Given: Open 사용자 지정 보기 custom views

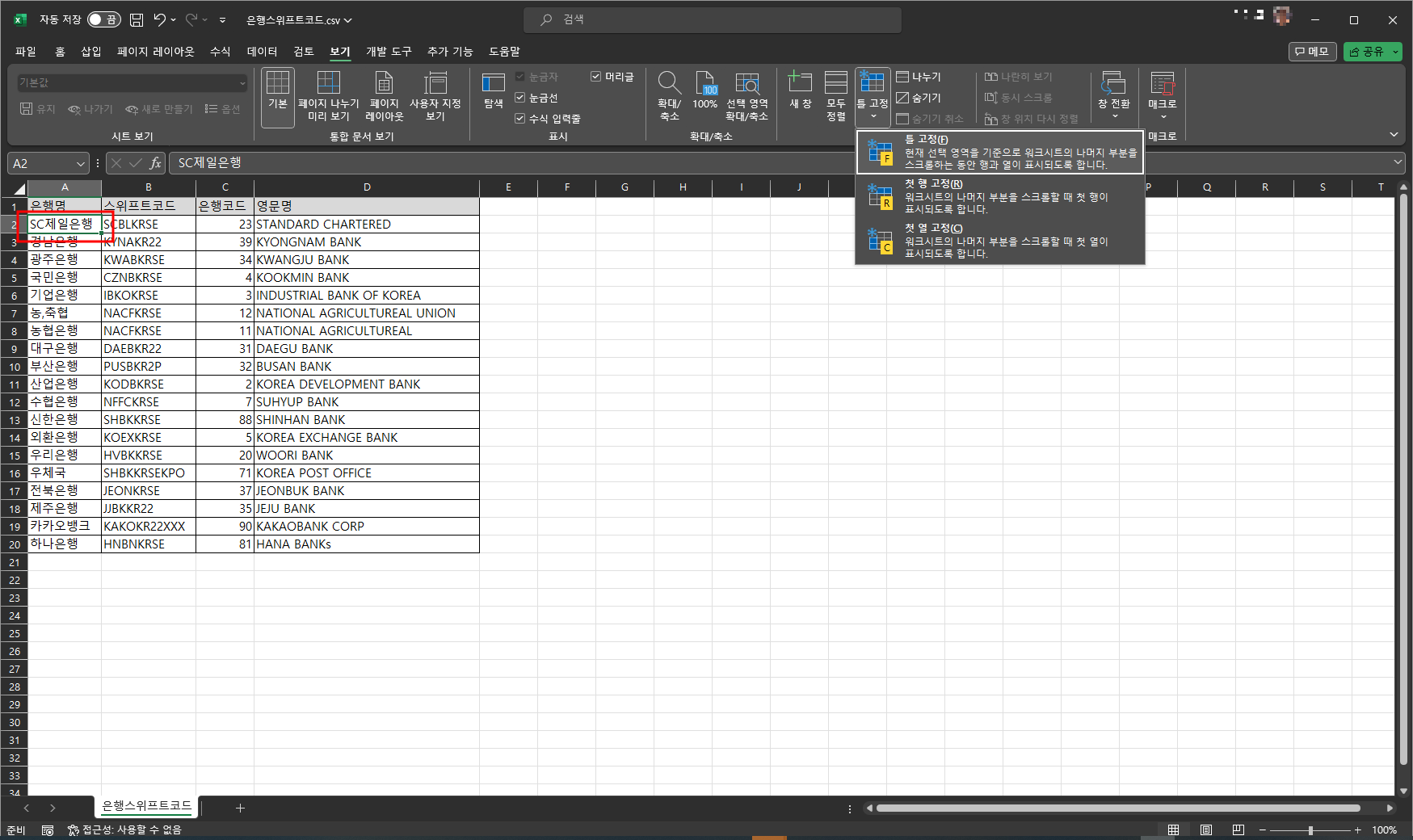Looking at the screenshot, I should click(x=435, y=97).
